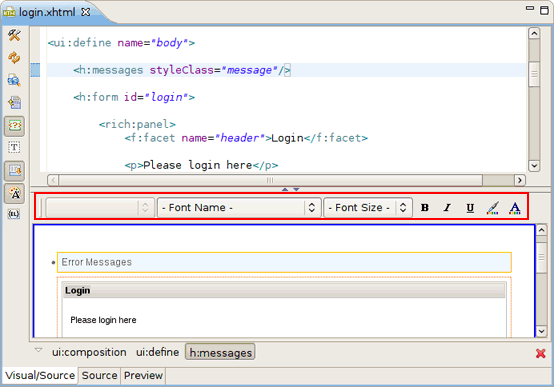Switch to the Preview tab
The image size is (554, 387).
tap(143, 375)
